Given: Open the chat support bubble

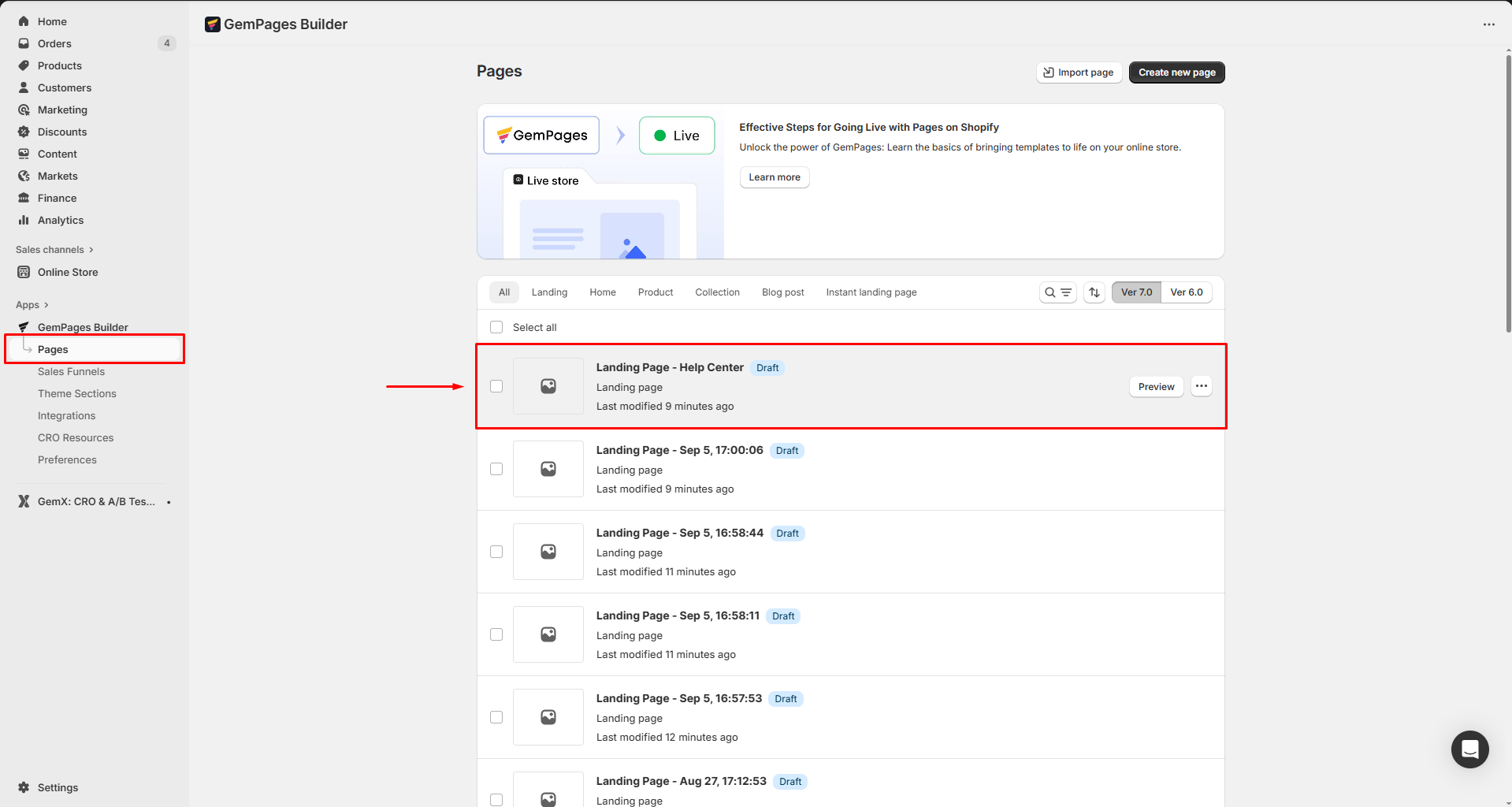Looking at the screenshot, I should coord(1469,749).
